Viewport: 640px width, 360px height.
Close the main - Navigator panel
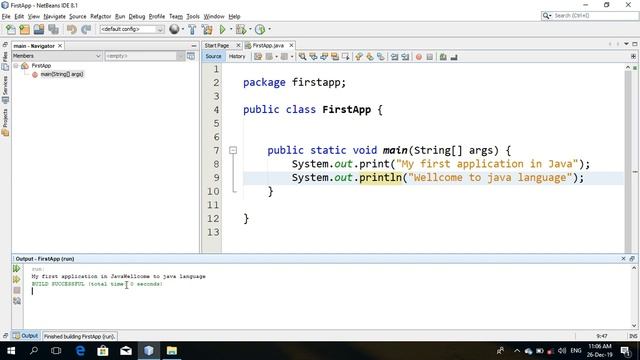pyautogui.click(x=60, y=46)
